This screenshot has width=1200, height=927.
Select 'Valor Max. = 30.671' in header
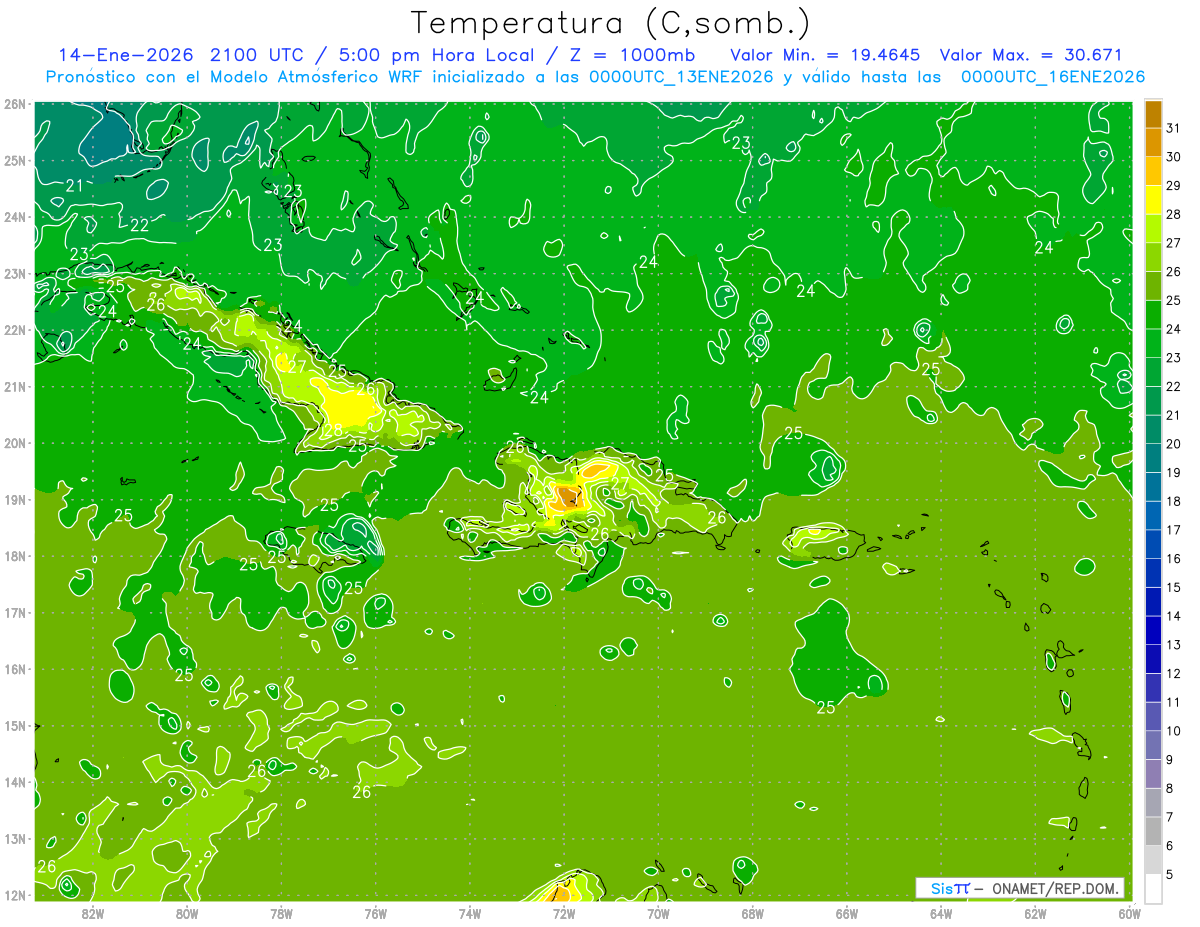pyautogui.click(x=1031, y=55)
